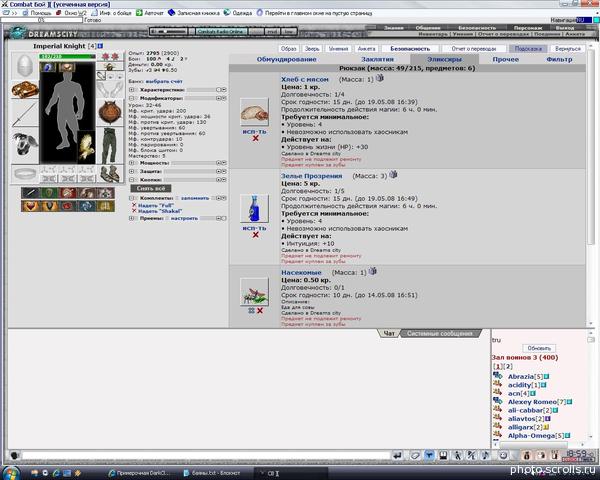Toggle the music note sound icon
This screenshot has width=600, height=480.
(486, 455)
